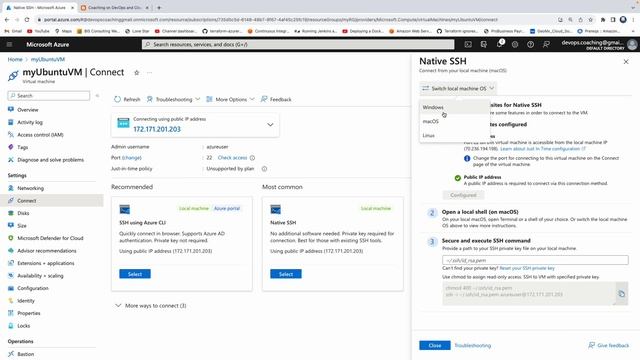Viewport: 640px width, 360px height.
Task: Select SSH using Azure CLI
Action: (135, 274)
